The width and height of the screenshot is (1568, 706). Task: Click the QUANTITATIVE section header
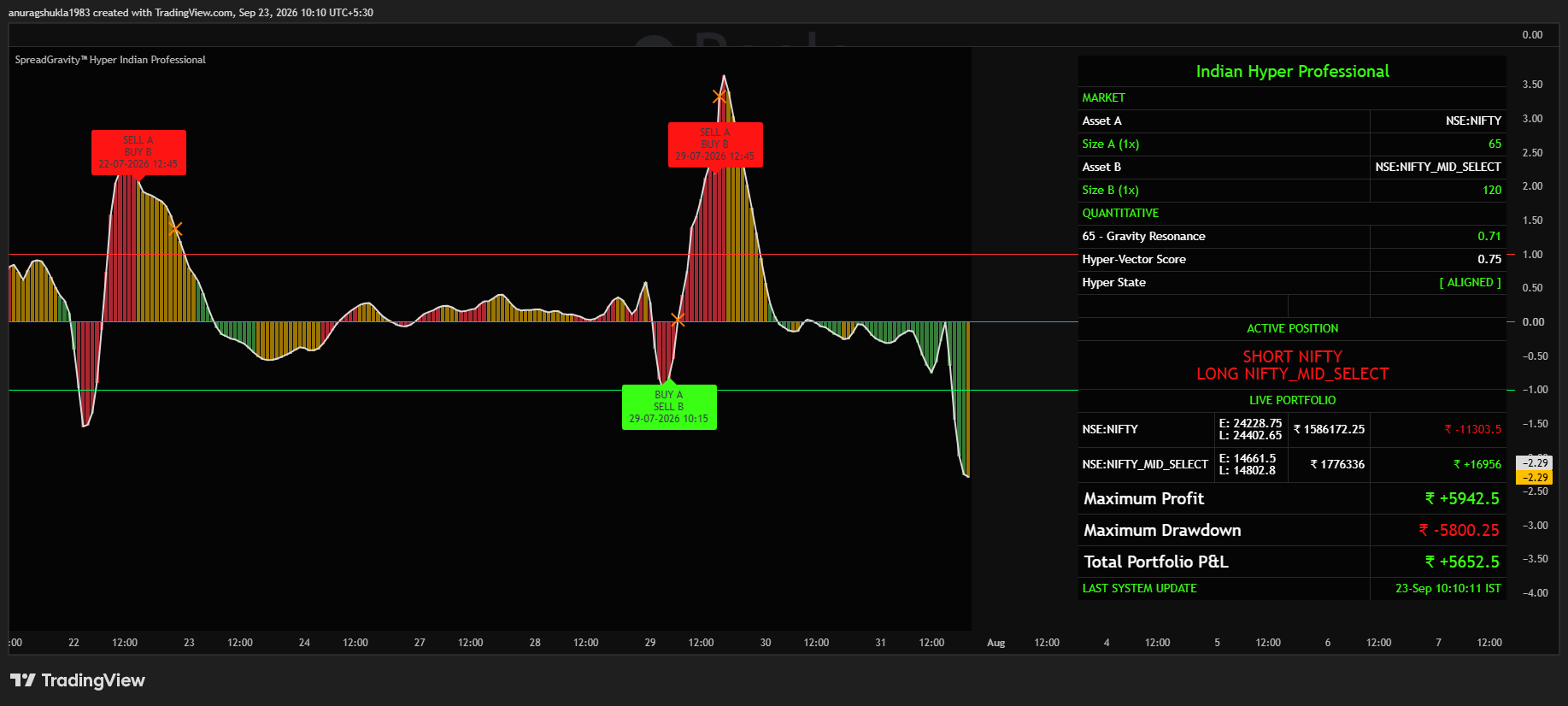point(1120,213)
